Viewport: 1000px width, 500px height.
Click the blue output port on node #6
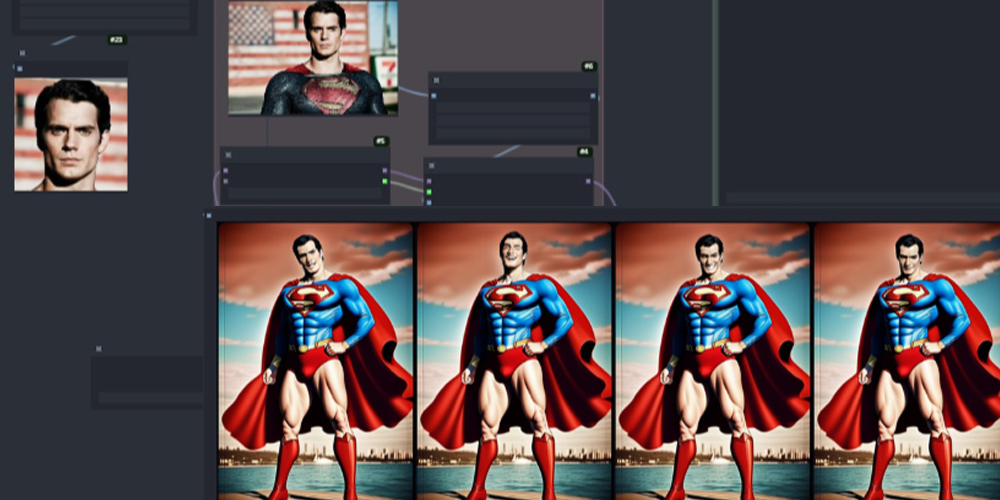point(593,96)
